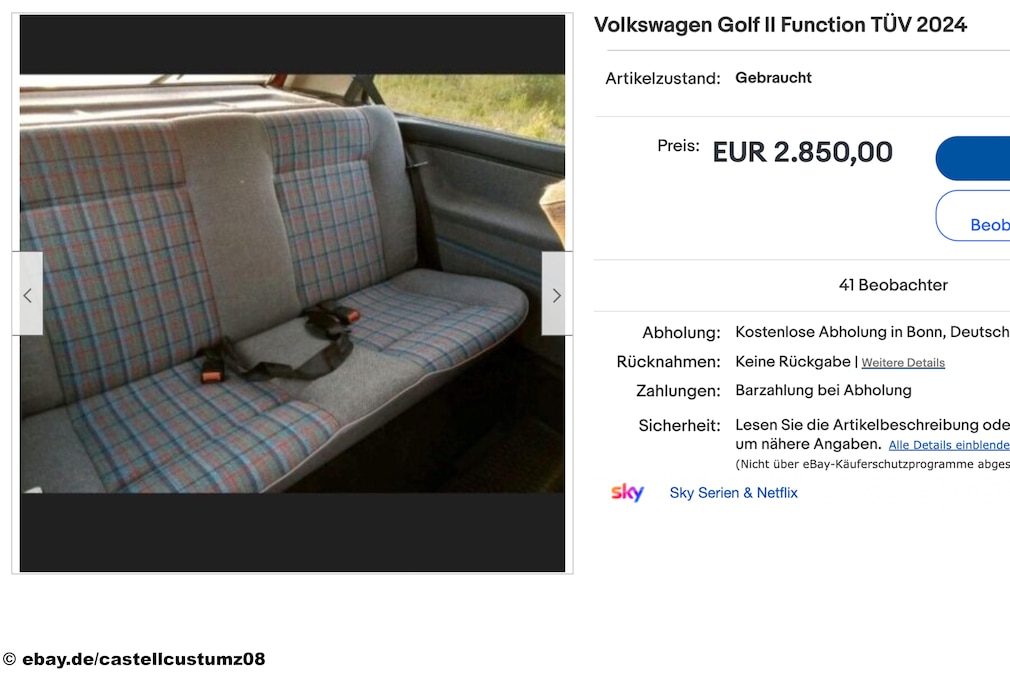
Task: Open the Sky Serien & Netflix link
Action: point(733,493)
